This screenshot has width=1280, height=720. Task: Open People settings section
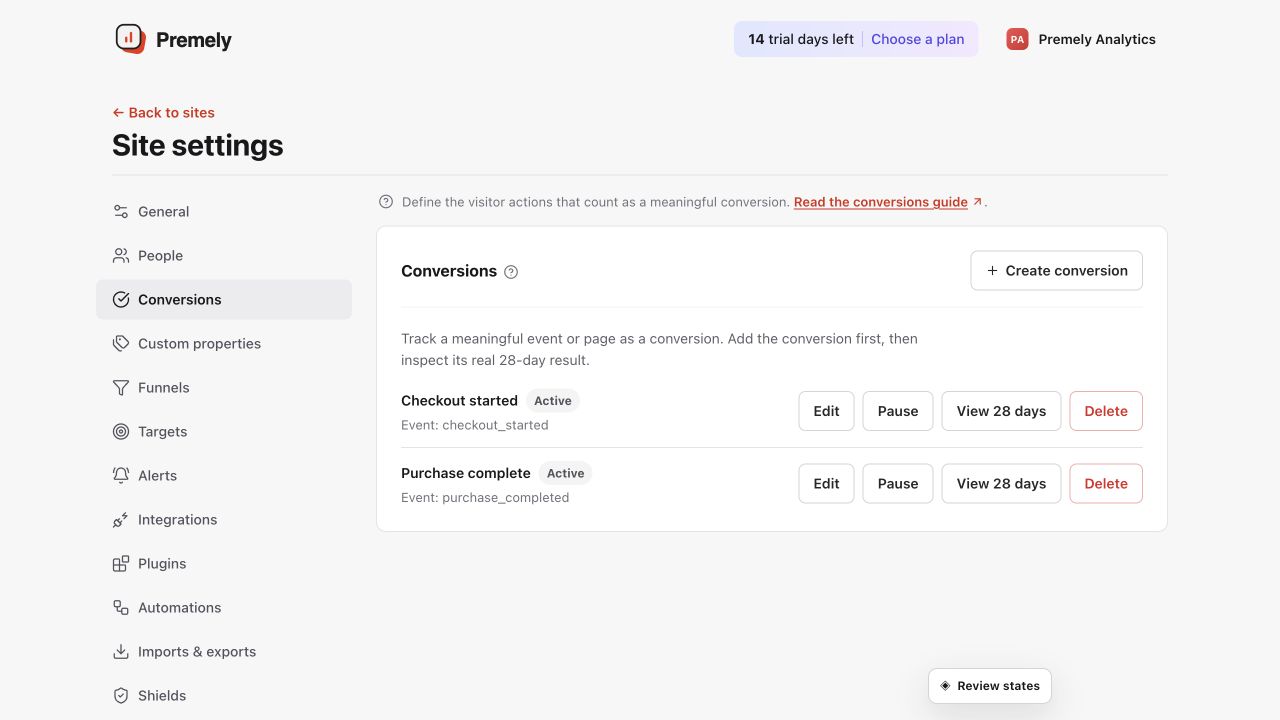click(224, 256)
